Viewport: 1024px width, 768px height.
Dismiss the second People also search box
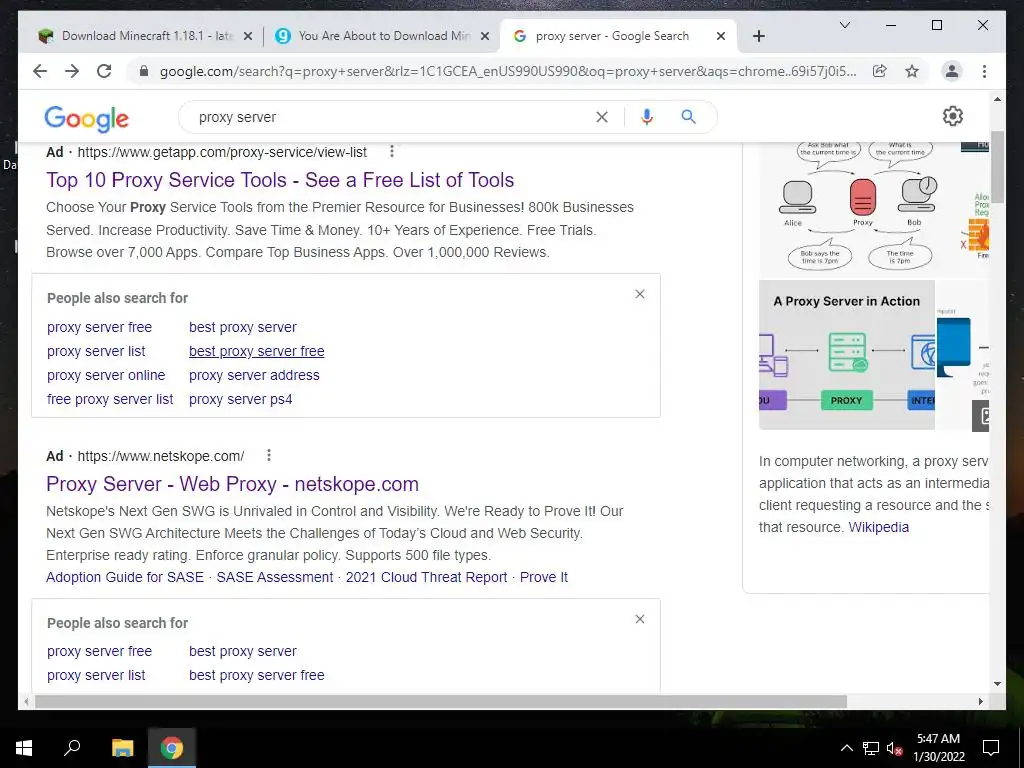pyautogui.click(x=640, y=619)
